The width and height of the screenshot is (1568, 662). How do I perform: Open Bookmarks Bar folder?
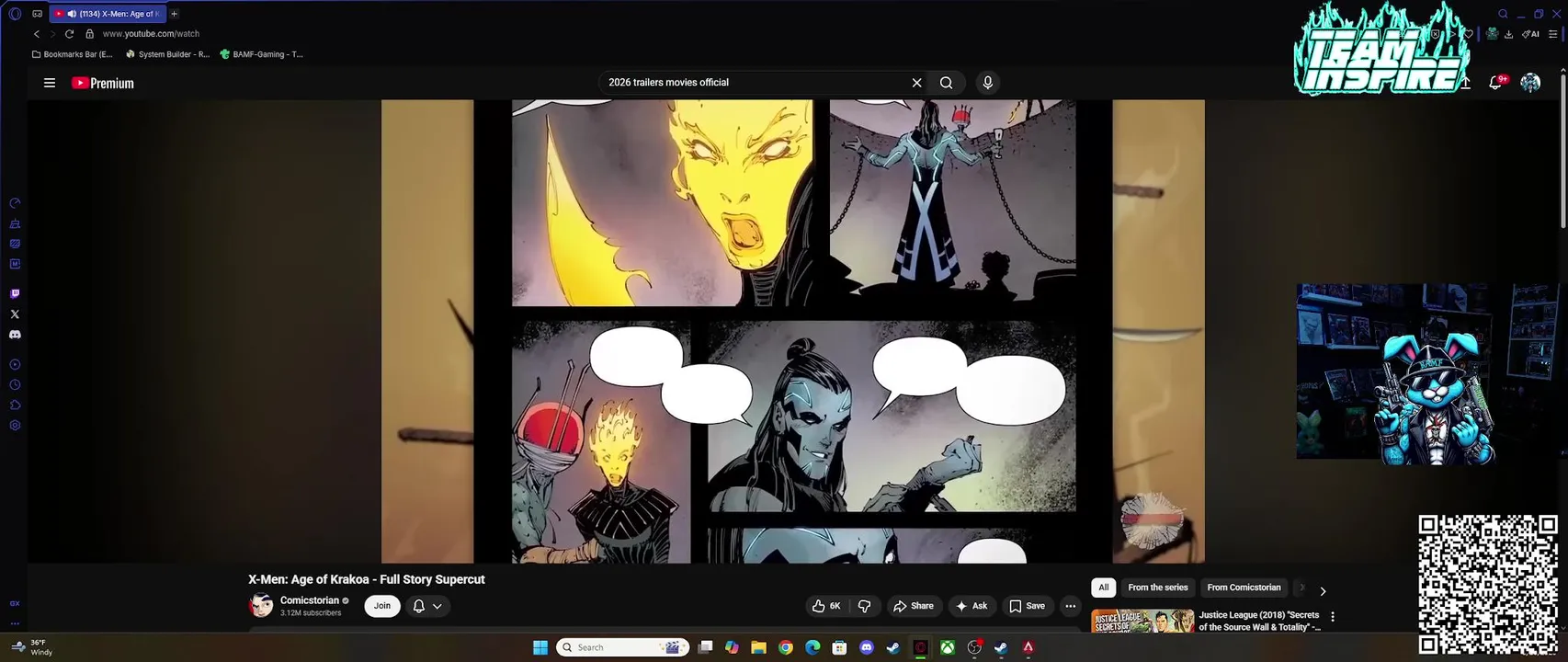73,54
